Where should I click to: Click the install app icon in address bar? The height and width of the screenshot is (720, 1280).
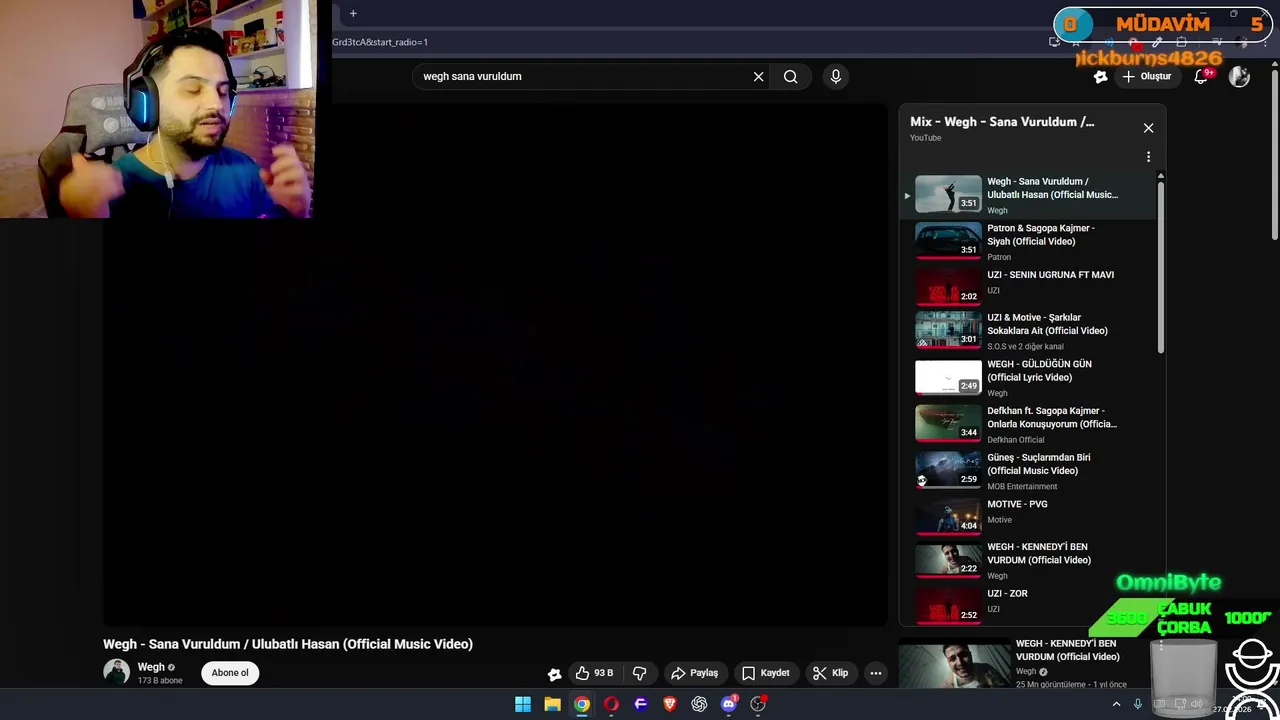pos(1054,42)
